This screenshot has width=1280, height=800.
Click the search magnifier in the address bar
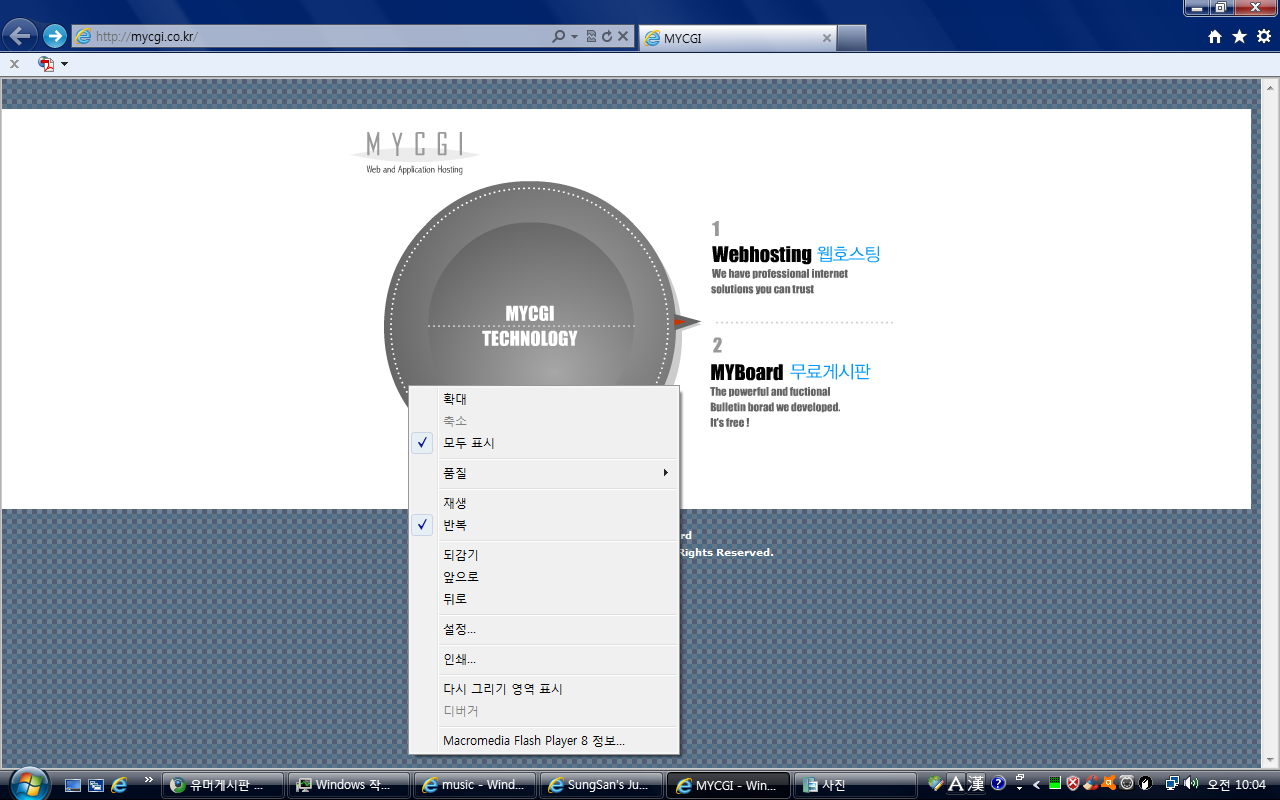[x=559, y=37]
